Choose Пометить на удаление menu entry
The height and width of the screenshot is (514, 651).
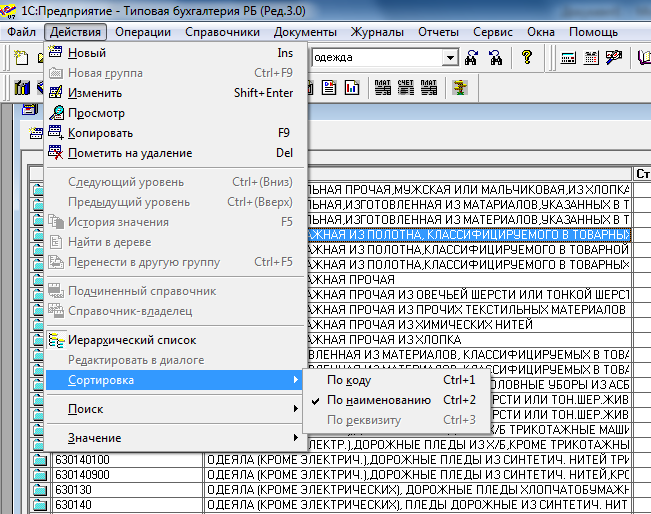click(175, 153)
